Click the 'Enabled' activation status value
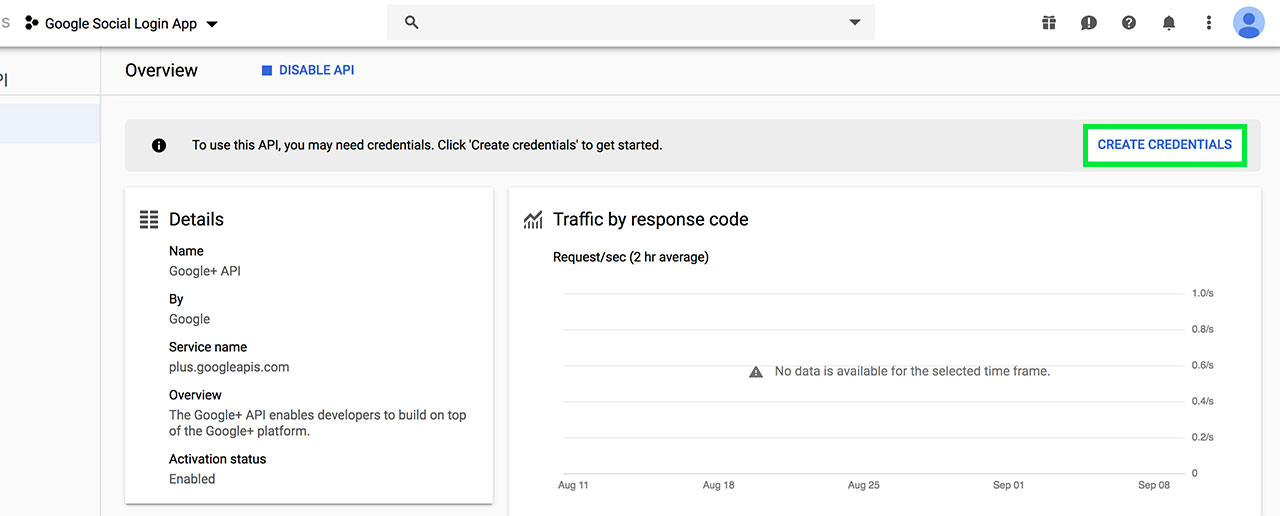The width and height of the screenshot is (1280, 516). click(x=192, y=479)
